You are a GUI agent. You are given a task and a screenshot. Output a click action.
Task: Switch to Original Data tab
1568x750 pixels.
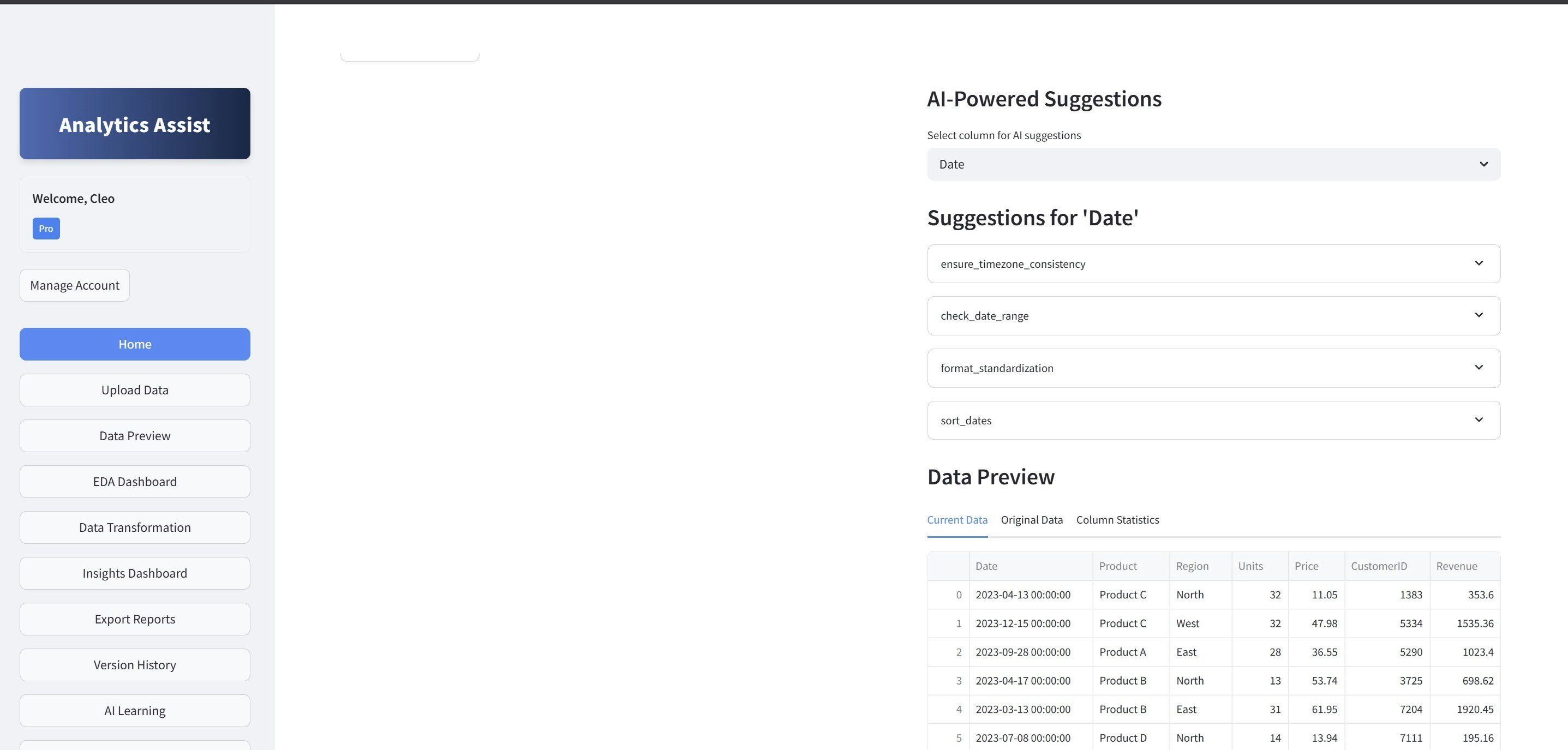point(1031,520)
